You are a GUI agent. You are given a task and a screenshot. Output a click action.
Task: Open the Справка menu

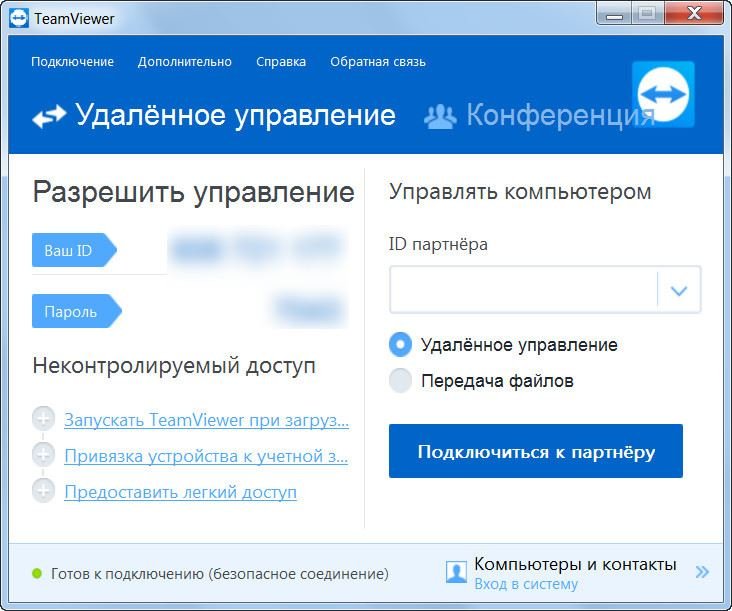click(x=281, y=62)
